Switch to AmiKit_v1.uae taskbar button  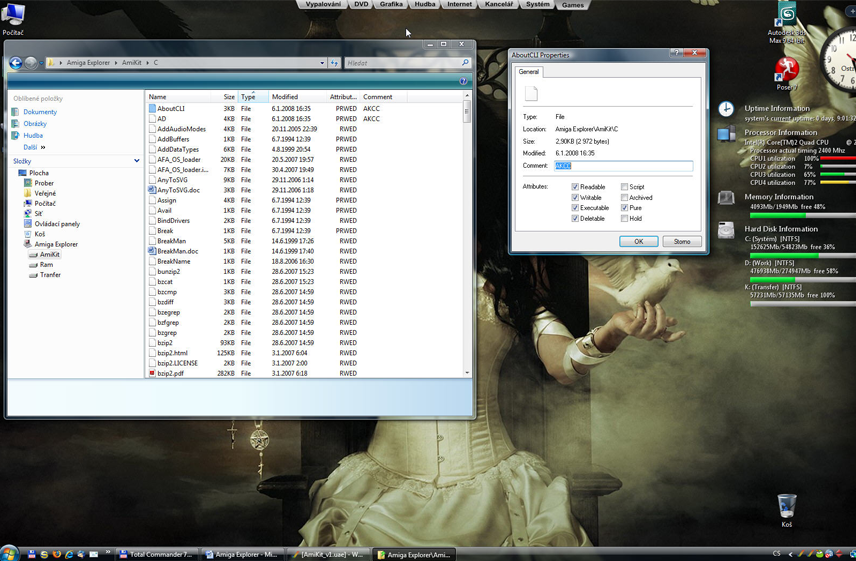tap(327, 554)
